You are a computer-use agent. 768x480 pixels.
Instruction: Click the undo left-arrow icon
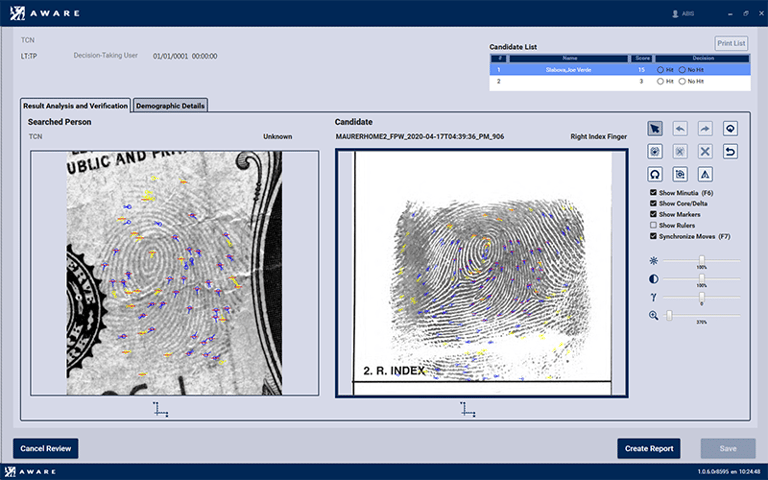680,128
